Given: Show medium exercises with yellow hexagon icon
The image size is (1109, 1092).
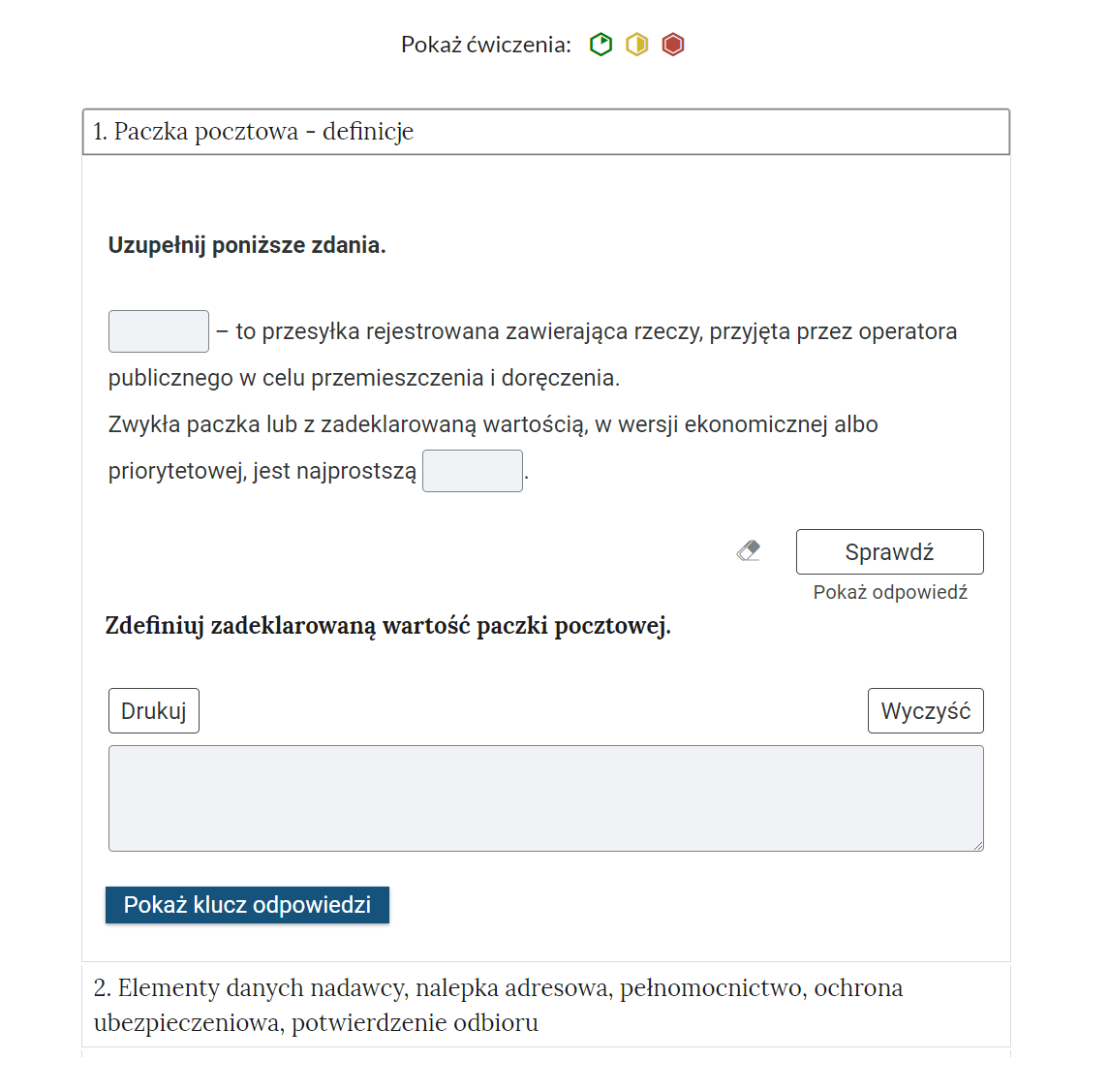Looking at the screenshot, I should pos(636,45).
